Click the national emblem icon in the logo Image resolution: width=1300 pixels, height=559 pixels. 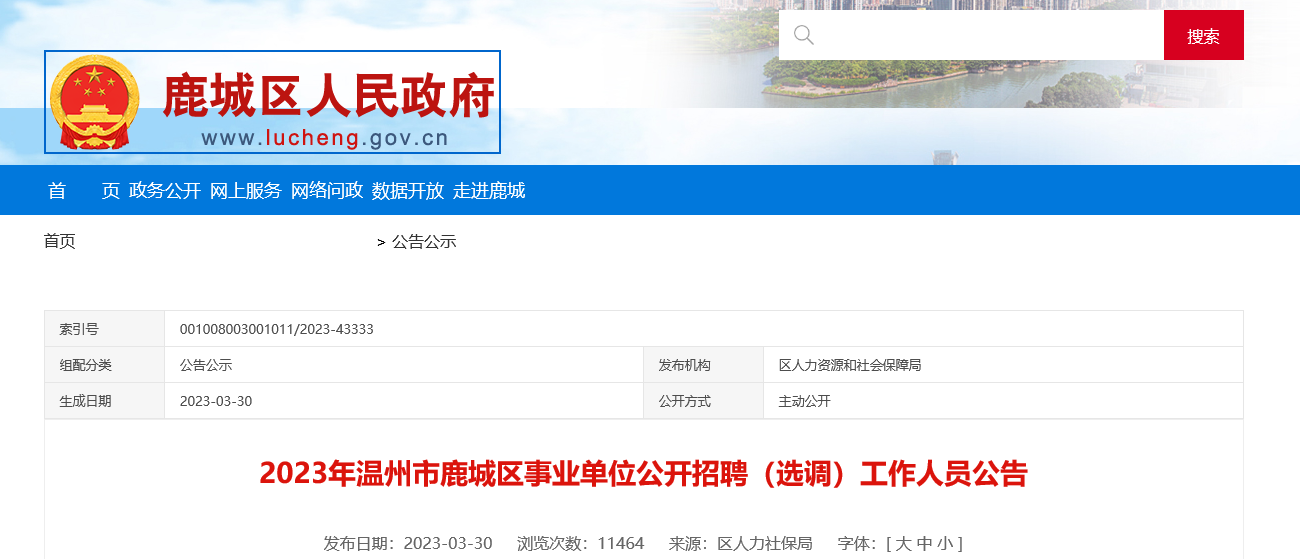(x=95, y=102)
